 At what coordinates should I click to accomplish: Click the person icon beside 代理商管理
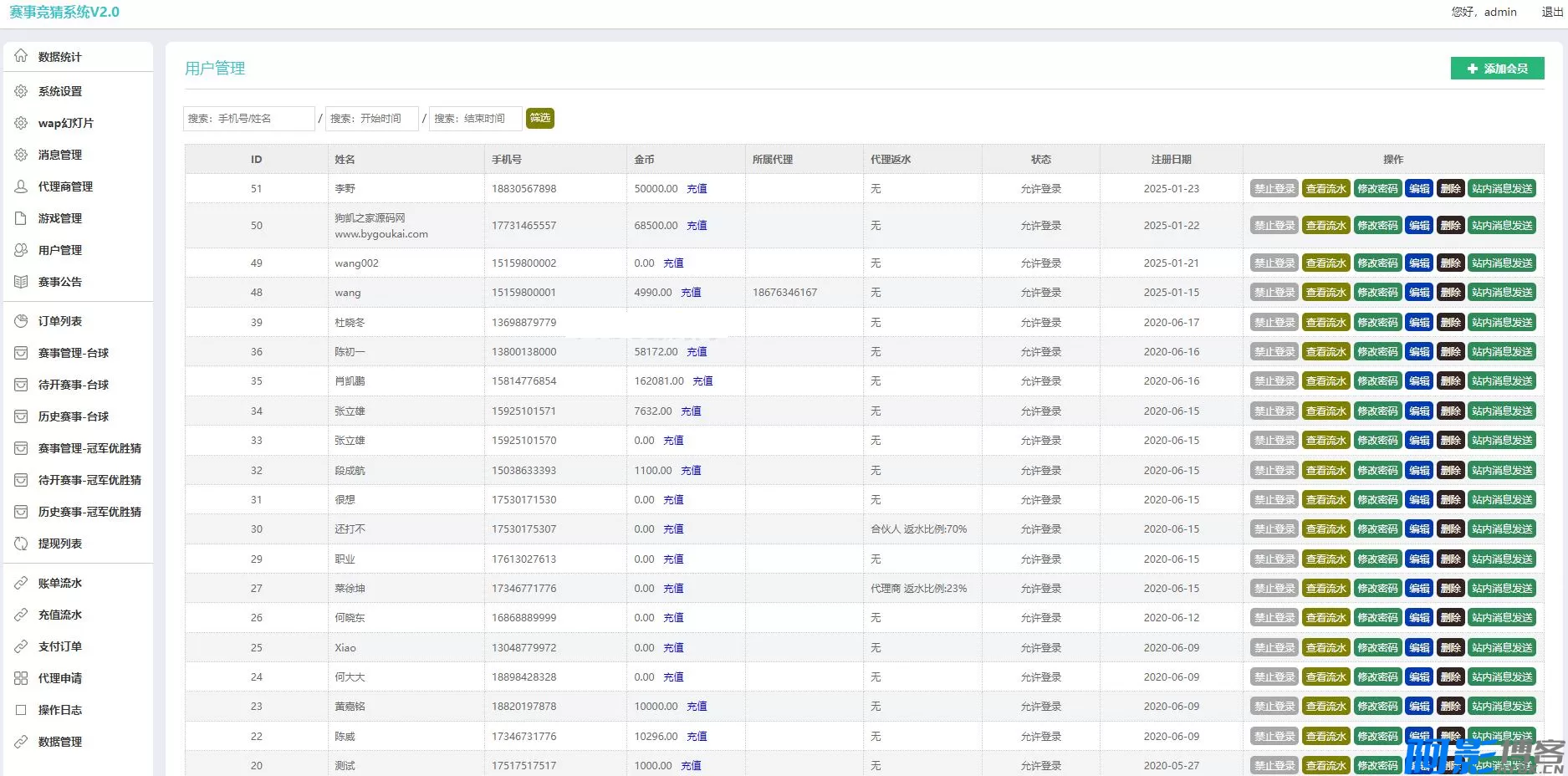click(21, 186)
